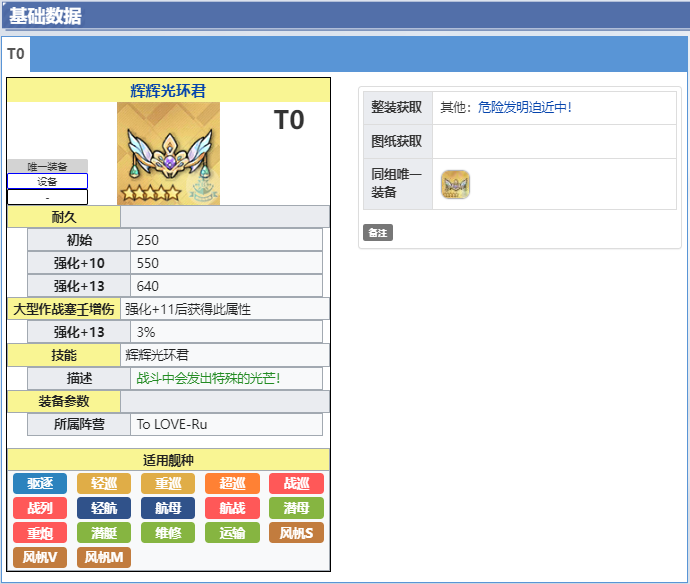Select the 驱逐 ship type tag
690x584 pixels.
40,484
